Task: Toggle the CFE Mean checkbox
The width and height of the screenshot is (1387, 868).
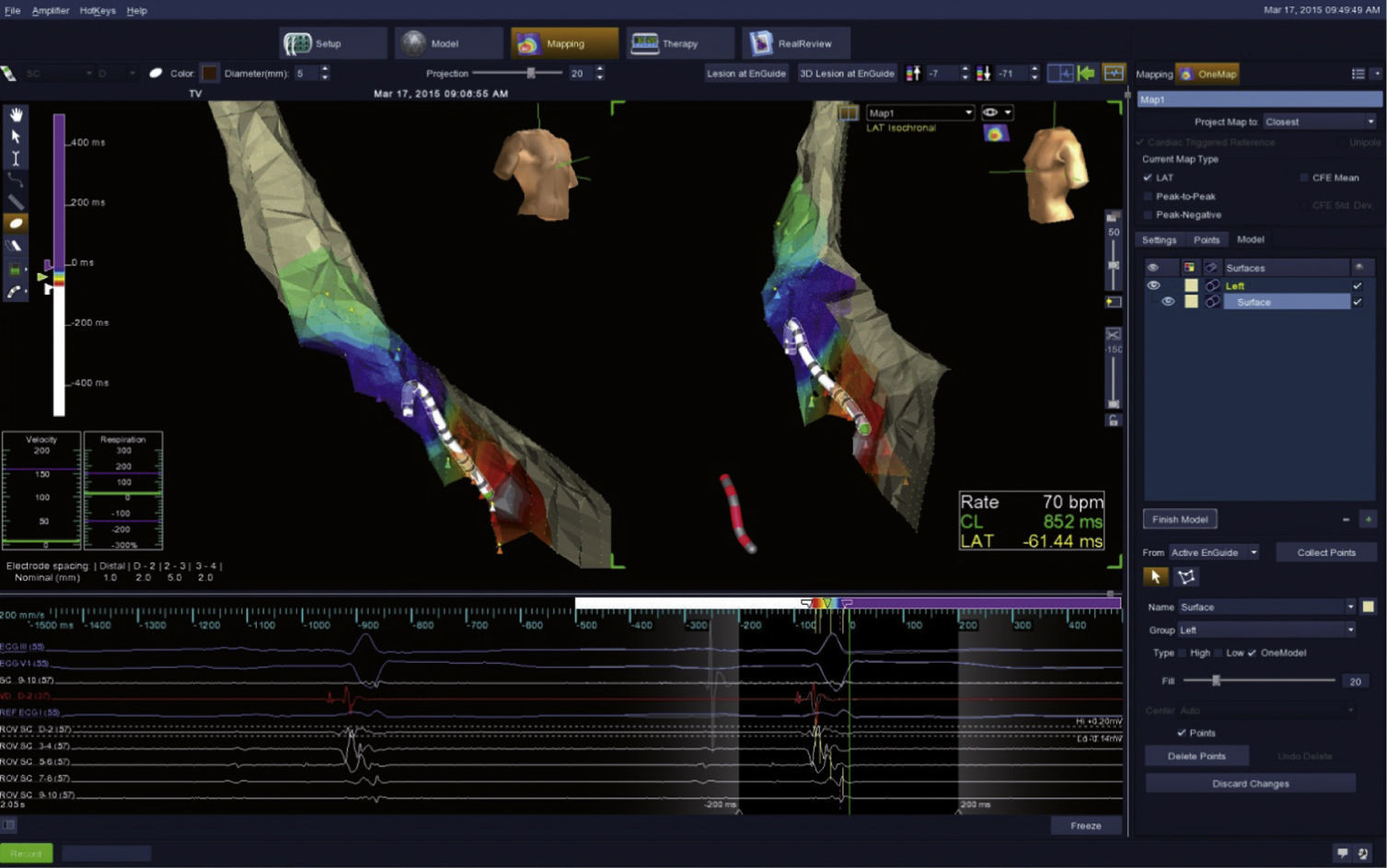Action: (1304, 178)
